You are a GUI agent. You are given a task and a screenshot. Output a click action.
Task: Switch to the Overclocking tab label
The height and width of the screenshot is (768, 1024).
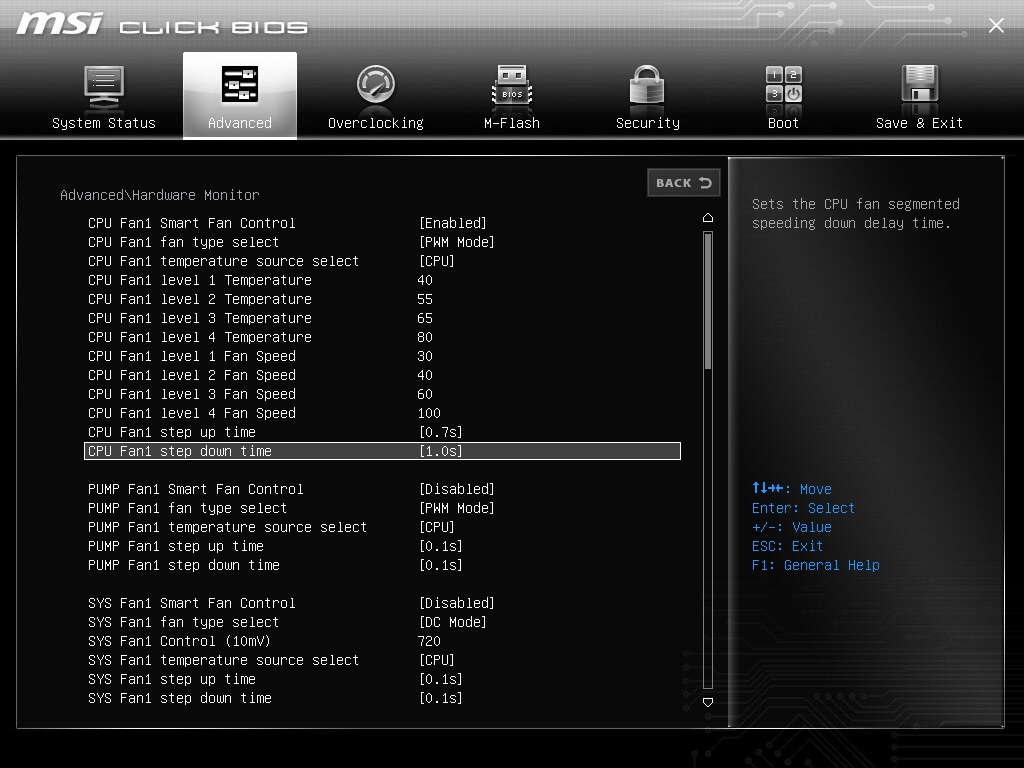[x=376, y=123]
